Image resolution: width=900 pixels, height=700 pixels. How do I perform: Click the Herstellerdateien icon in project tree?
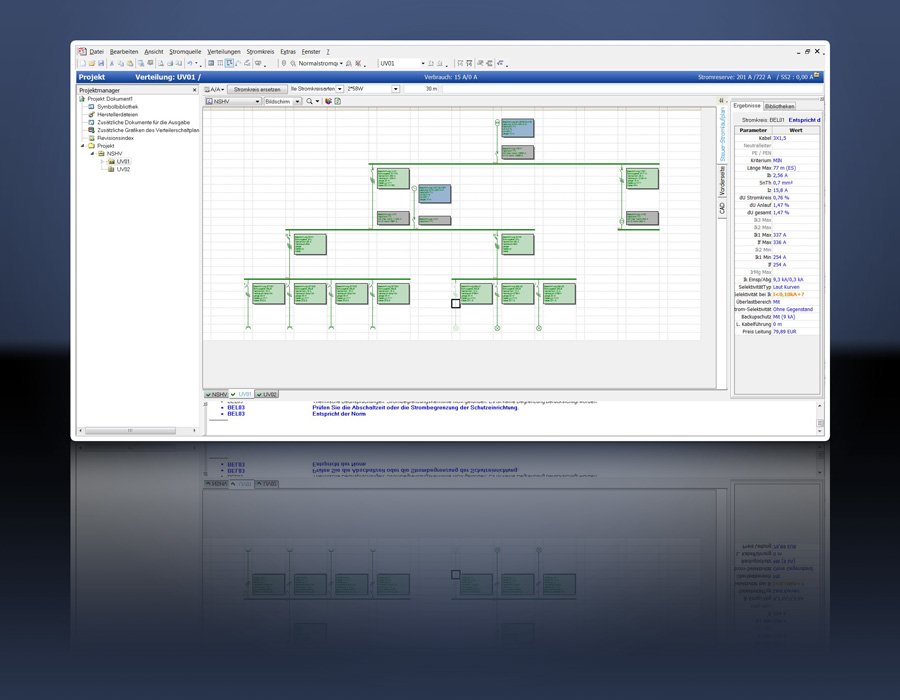point(91,114)
